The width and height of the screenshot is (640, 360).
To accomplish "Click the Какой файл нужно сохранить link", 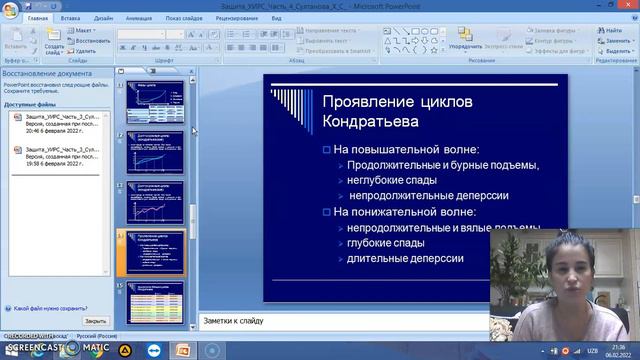I will 51,309.
